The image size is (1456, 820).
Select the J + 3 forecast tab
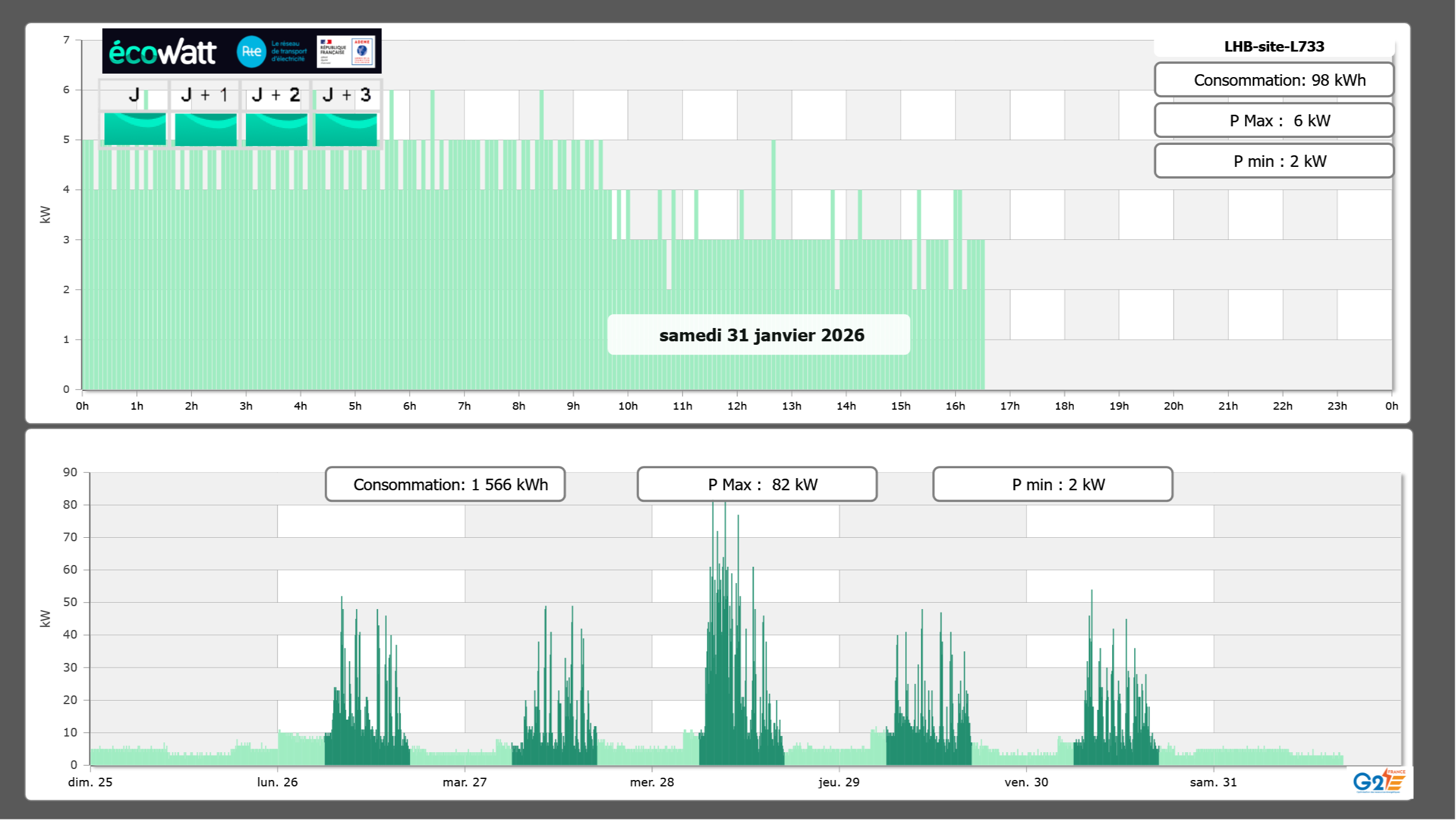346,95
